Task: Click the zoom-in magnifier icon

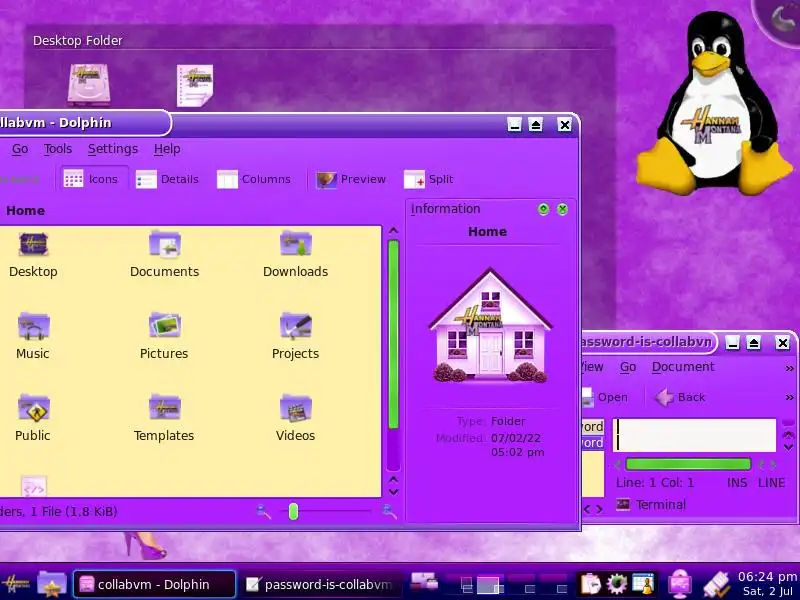Action: click(389, 511)
